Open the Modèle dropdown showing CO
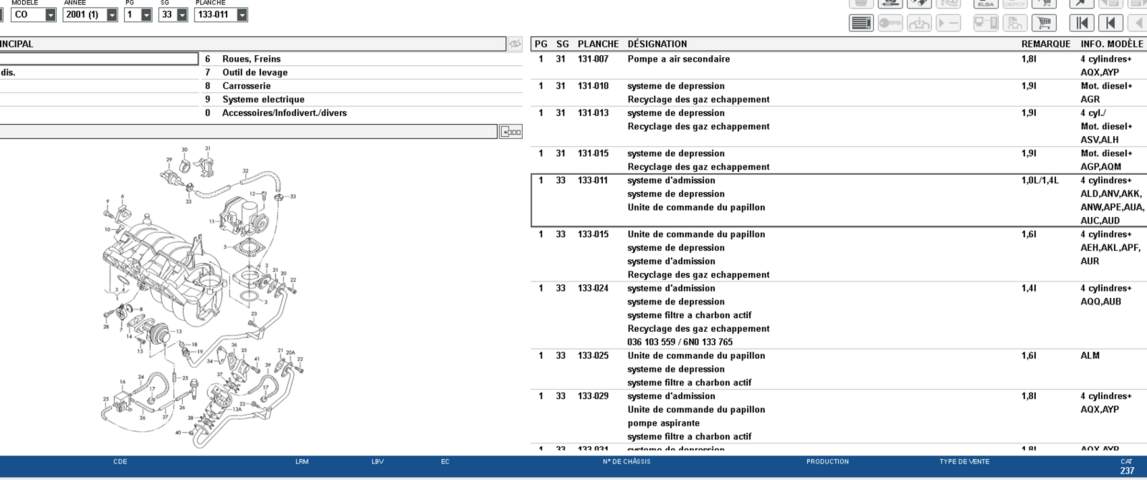This screenshot has height=480, width=1147. pyautogui.click(x=34, y=15)
